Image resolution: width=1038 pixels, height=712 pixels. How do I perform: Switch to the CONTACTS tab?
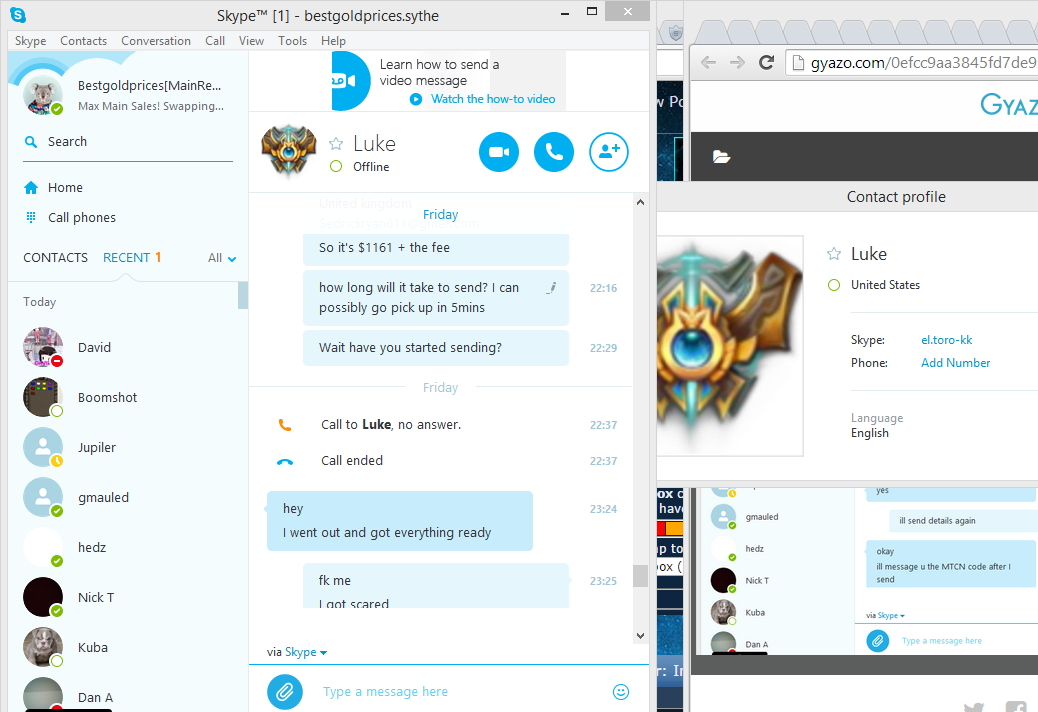click(56, 257)
